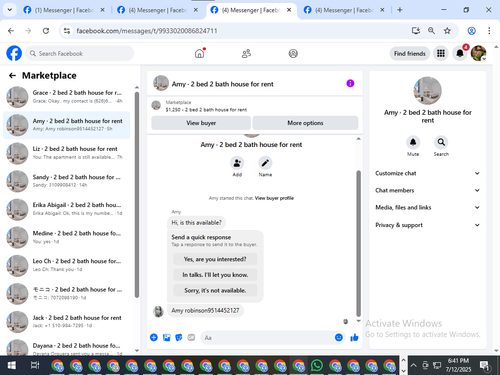Open taskbar clock showing 6:41 PM

(x=458, y=365)
